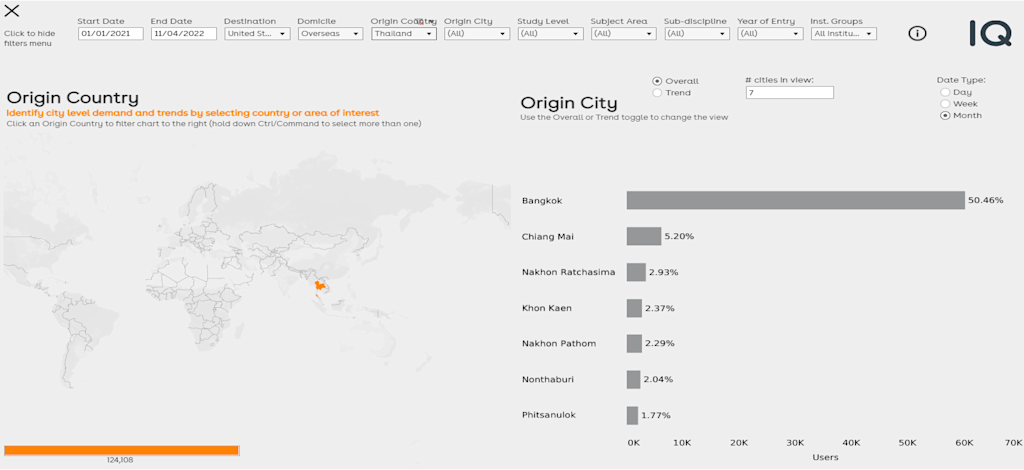Viewport: 1024px width, 470px height.
Task: Click the orange 124,108 total bar
Action: [121, 450]
